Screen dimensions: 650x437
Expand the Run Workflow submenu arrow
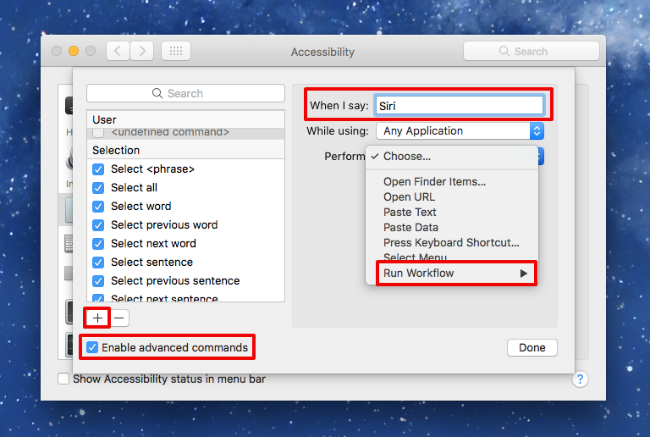pos(524,273)
